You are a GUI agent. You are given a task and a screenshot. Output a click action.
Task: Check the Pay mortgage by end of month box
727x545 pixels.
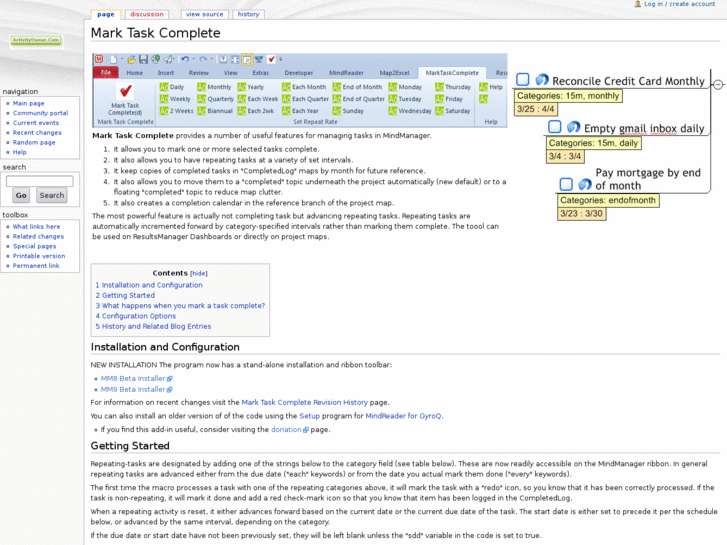(566, 184)
